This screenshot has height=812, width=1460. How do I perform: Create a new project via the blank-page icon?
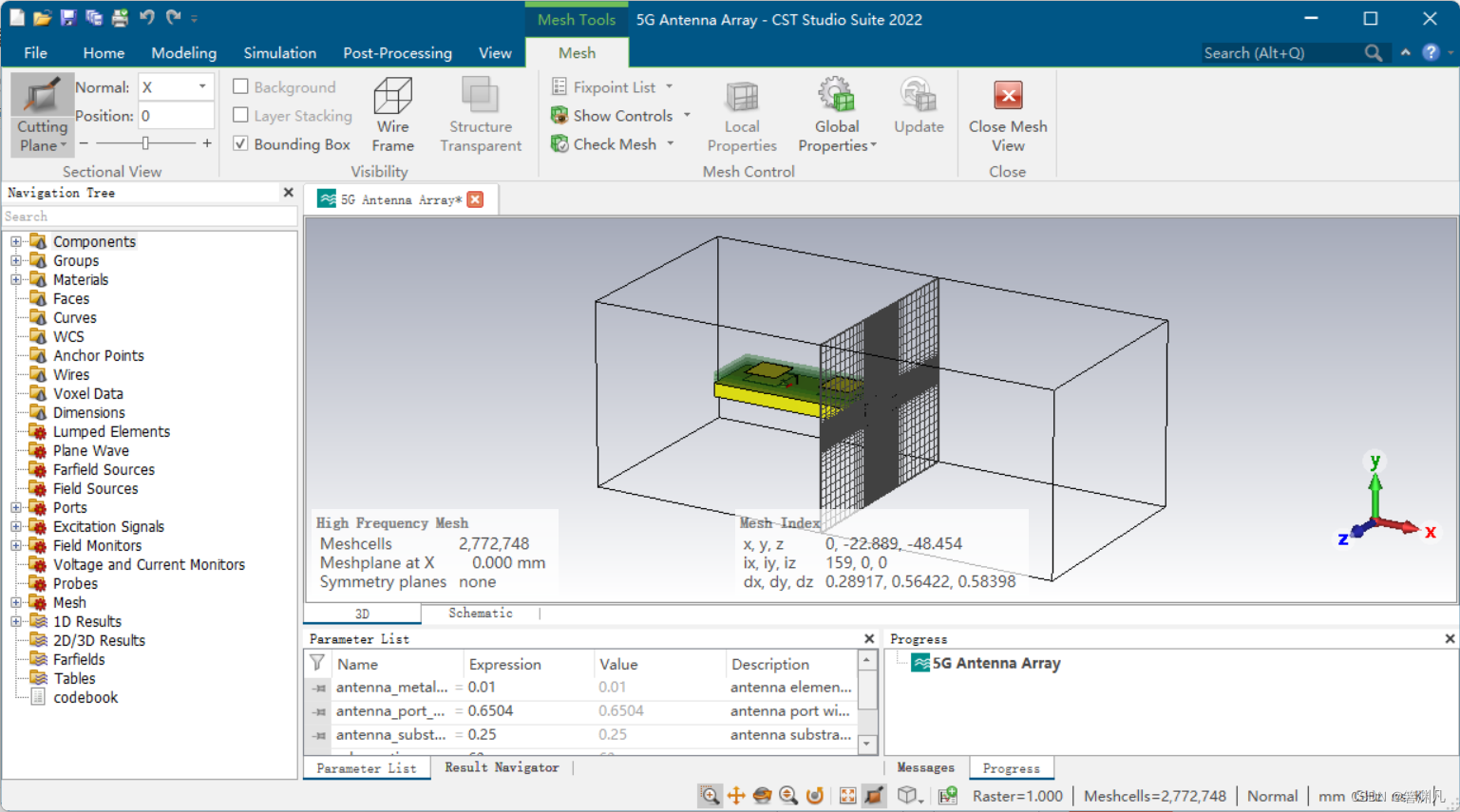tap(17, 18)
